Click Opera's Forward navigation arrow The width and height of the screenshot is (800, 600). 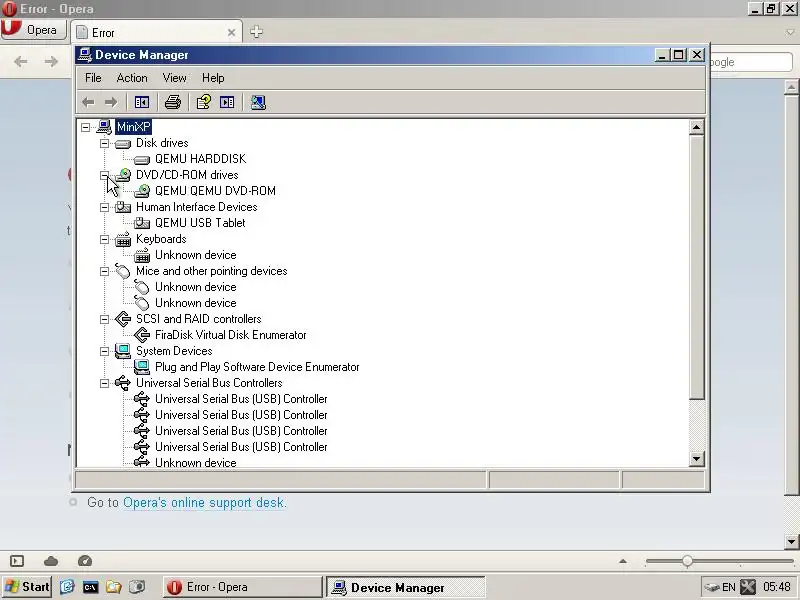51,62
